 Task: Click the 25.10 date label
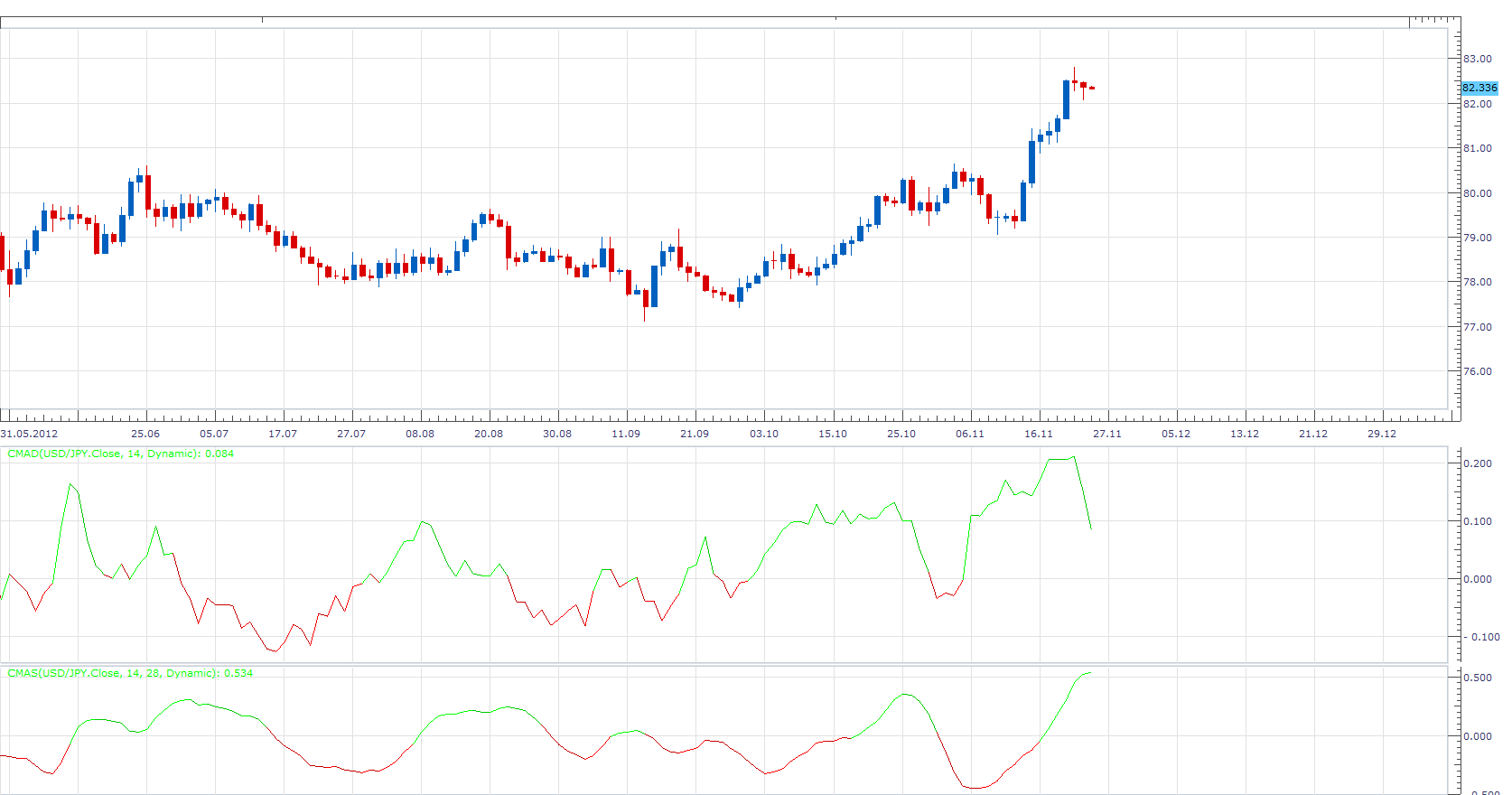pyautogui.click(x=901, y=434)
